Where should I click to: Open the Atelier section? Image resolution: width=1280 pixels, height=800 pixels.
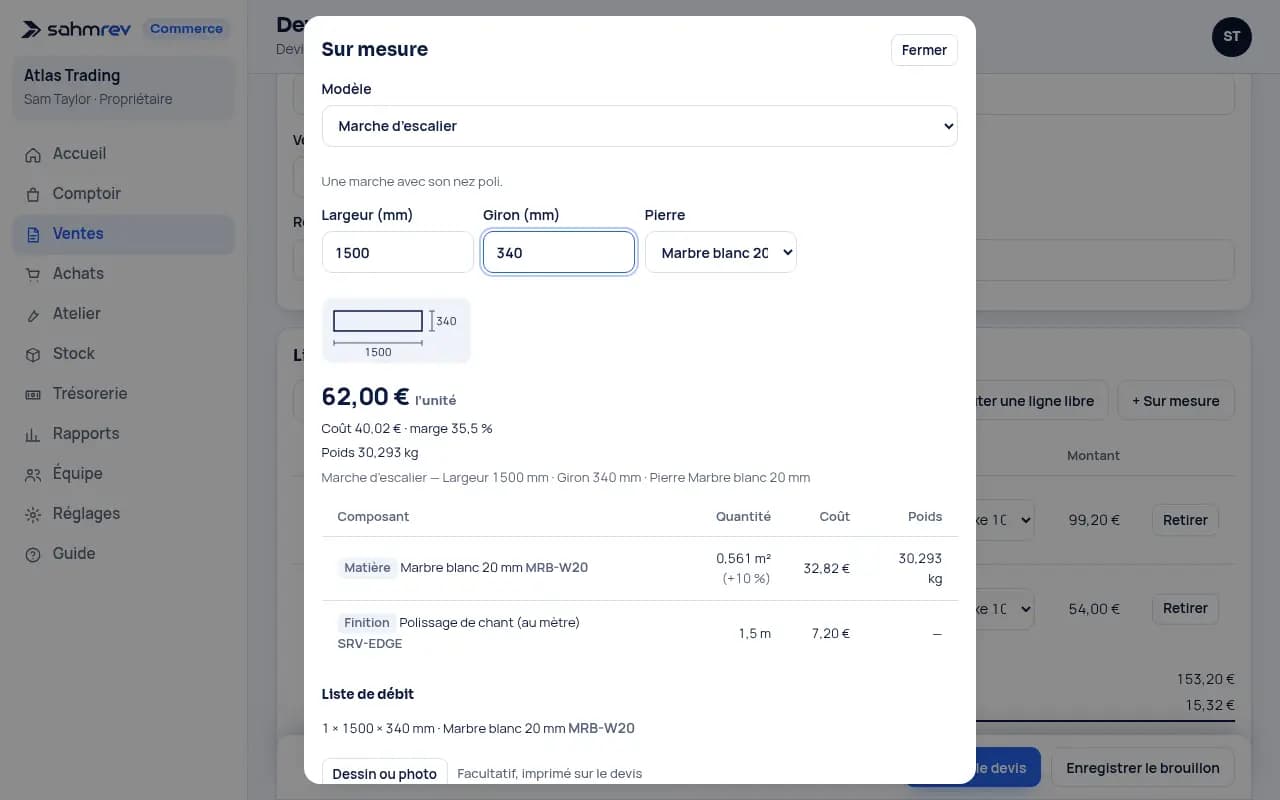point(123,314)
